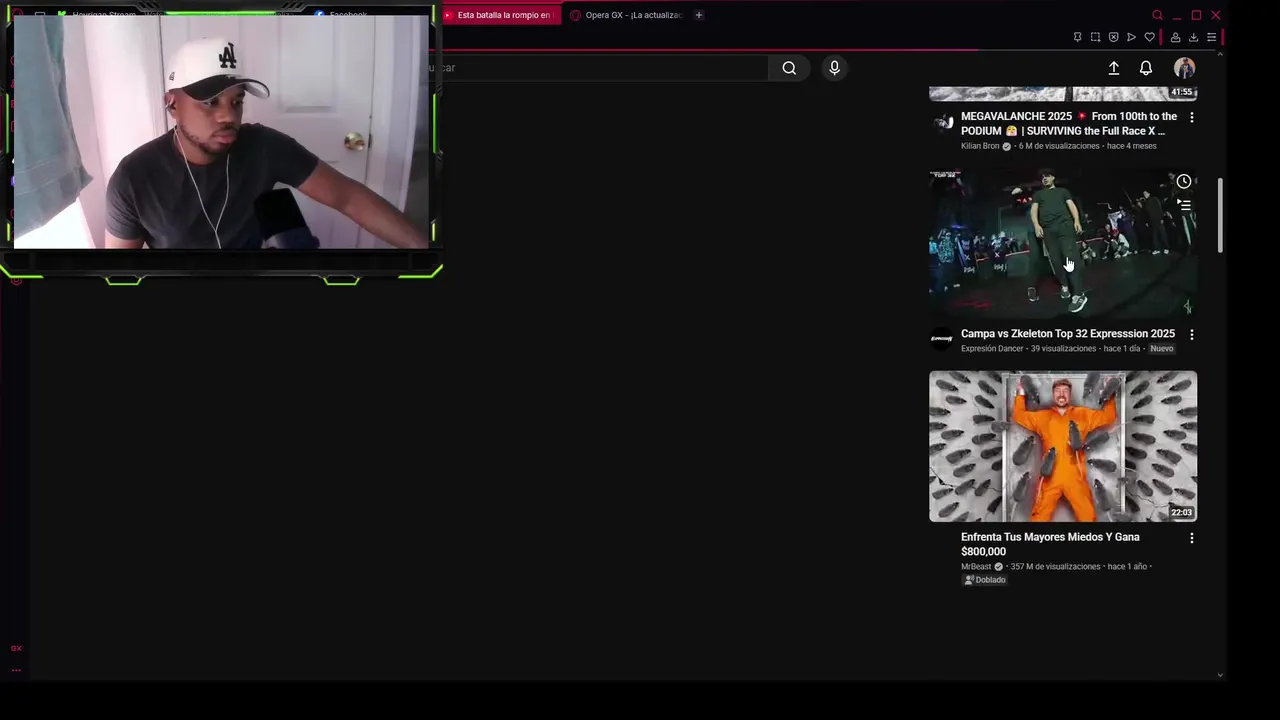
Task: Open a new tab with plus button
Action: tap(698, 15)
